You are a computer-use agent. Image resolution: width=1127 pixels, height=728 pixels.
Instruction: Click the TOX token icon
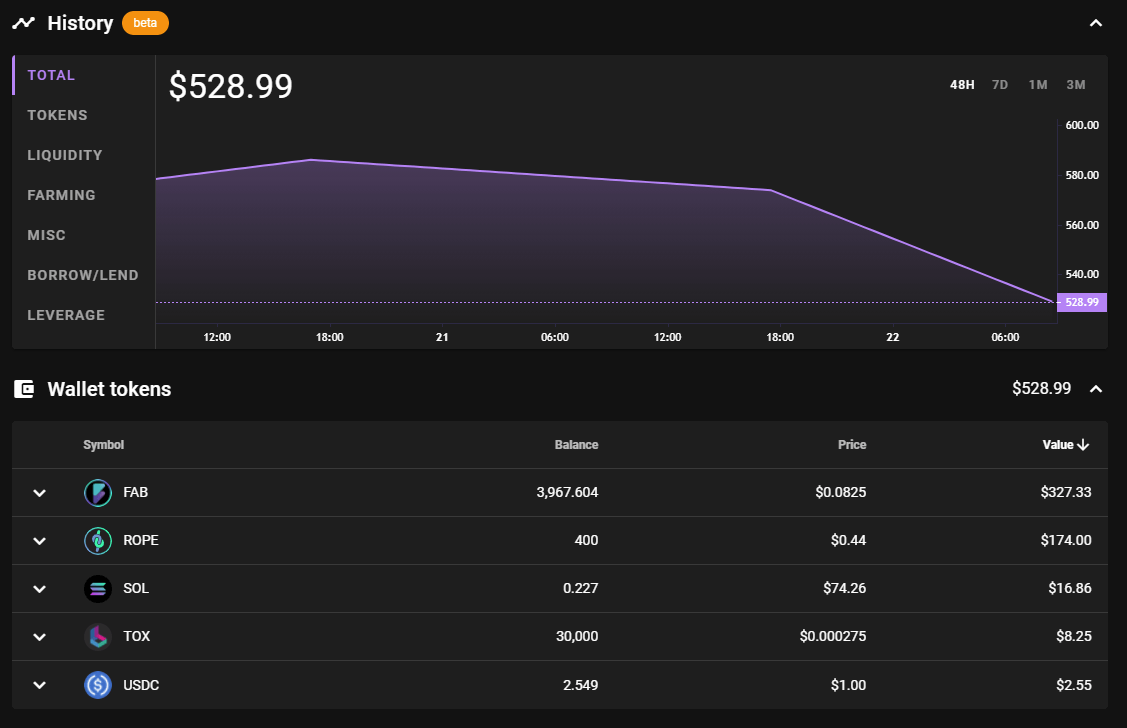tap(97, 636)
